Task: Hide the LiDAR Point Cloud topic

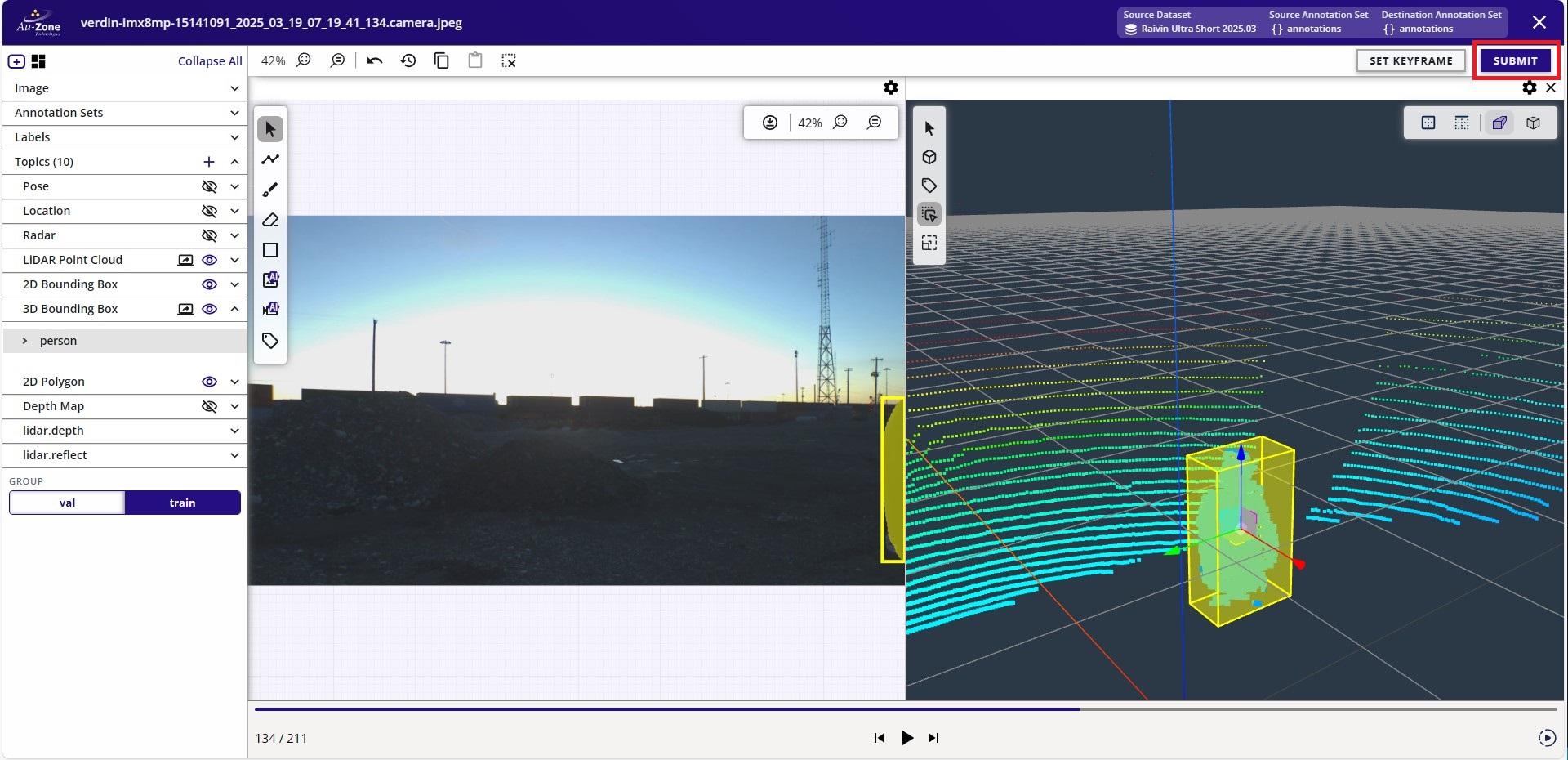Action: [x=209, y=260]
